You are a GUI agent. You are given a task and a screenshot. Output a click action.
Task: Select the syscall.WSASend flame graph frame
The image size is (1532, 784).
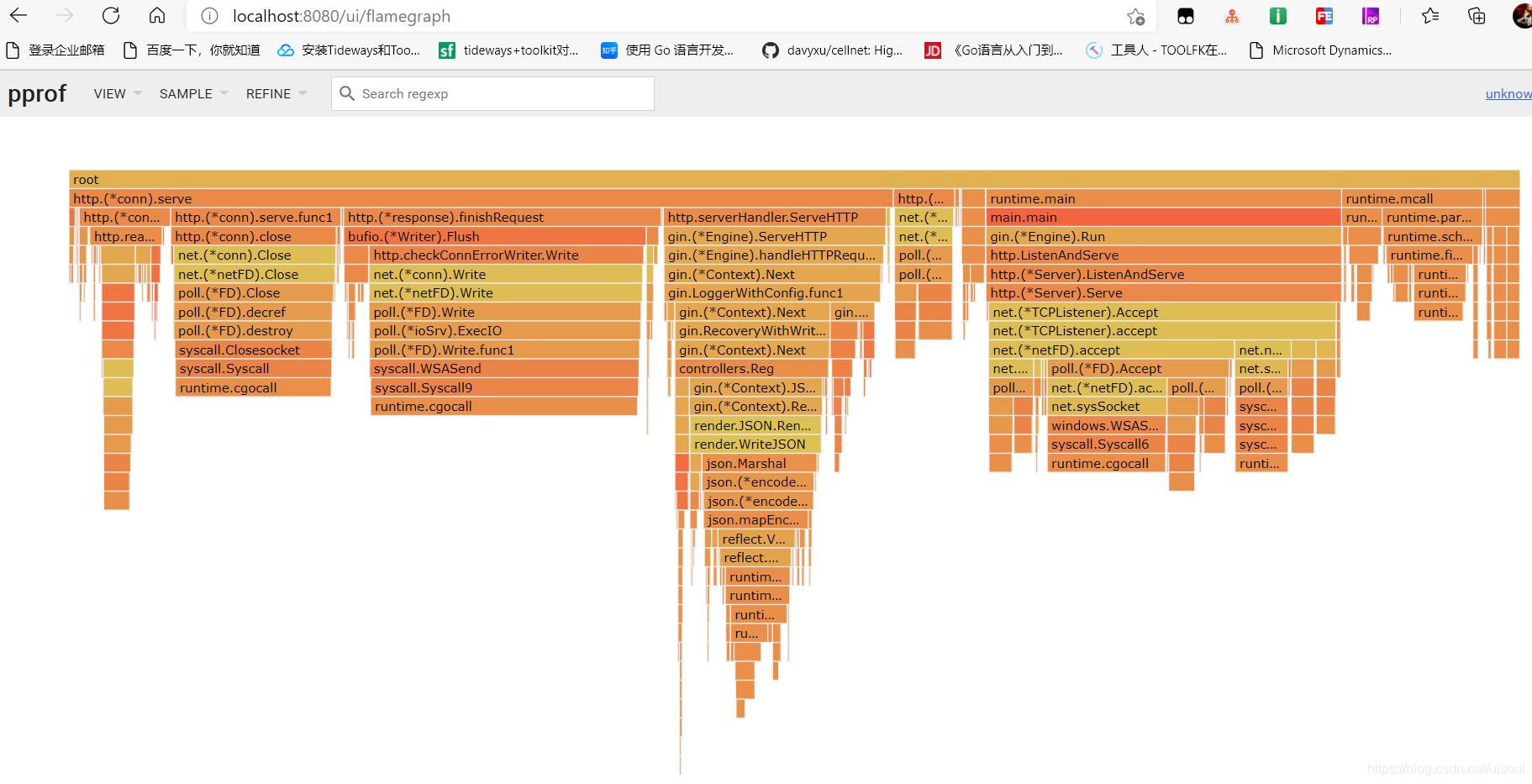[504, 369]
